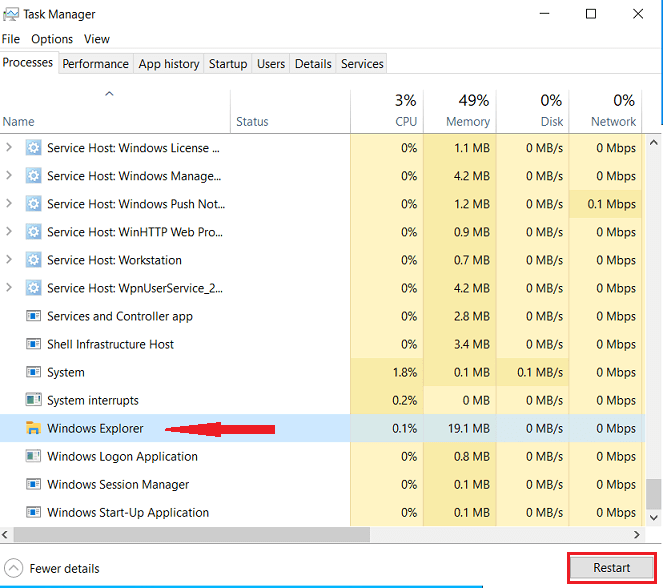This screenshot has height=588, width=663.
Task: Click the 0.2% CPU value of System interrupts
Action: (x=405, y=400)
